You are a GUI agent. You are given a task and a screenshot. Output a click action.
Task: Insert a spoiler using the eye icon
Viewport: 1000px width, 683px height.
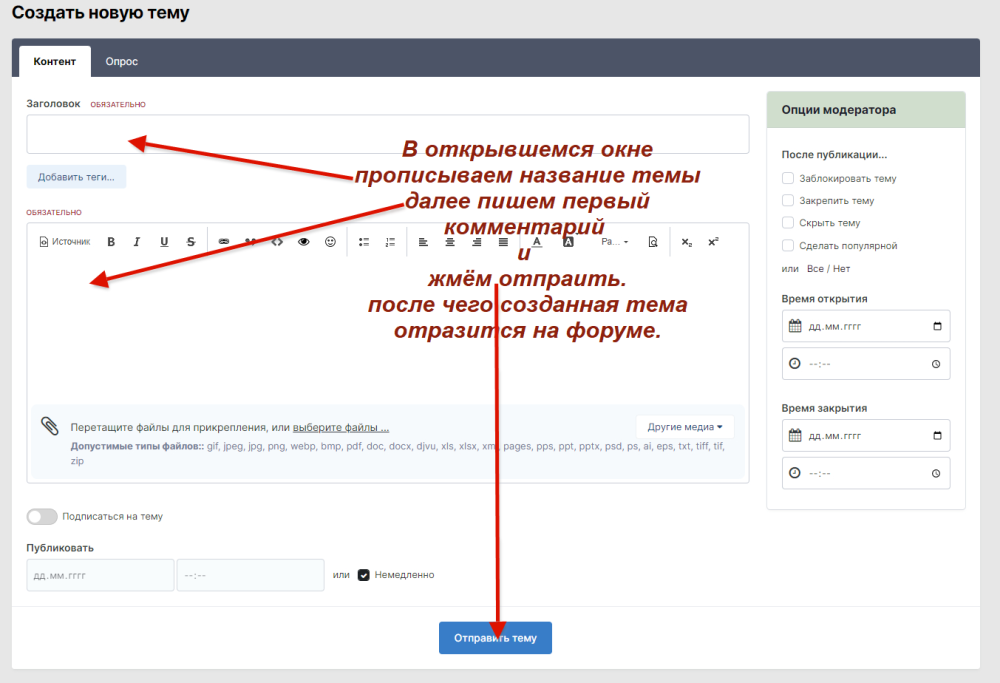pos(304,242)
